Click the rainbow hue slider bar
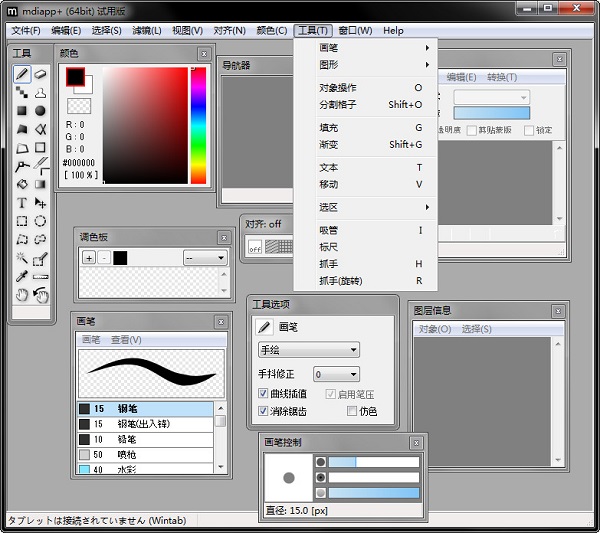600x533 pixels. click(x=198, y=126)
